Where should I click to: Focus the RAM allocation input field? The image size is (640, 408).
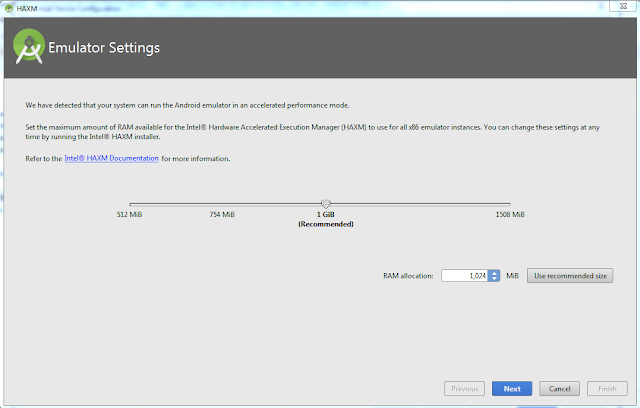(464, 276)
